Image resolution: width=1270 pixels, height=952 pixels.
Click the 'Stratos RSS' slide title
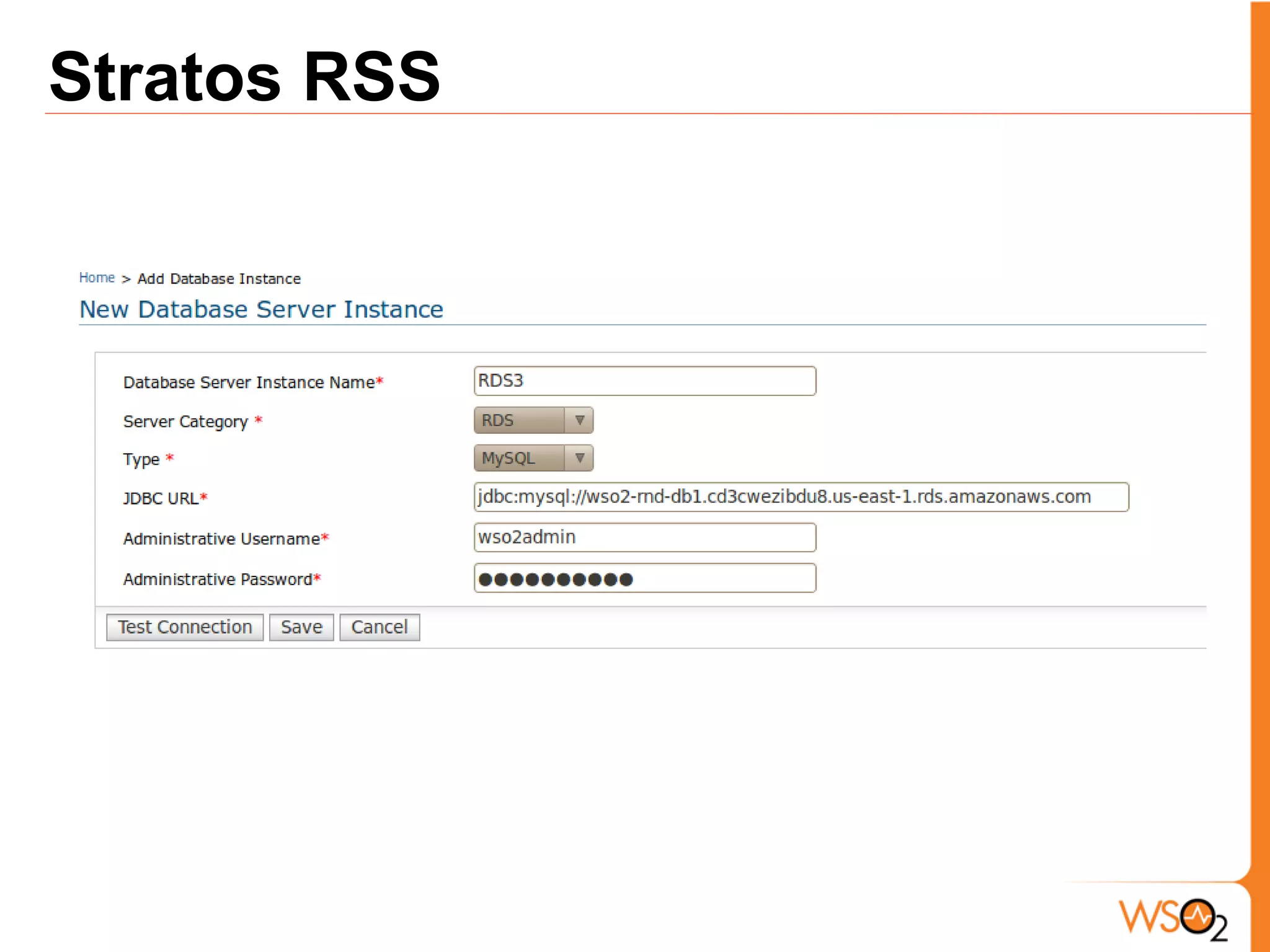point(245,77)
